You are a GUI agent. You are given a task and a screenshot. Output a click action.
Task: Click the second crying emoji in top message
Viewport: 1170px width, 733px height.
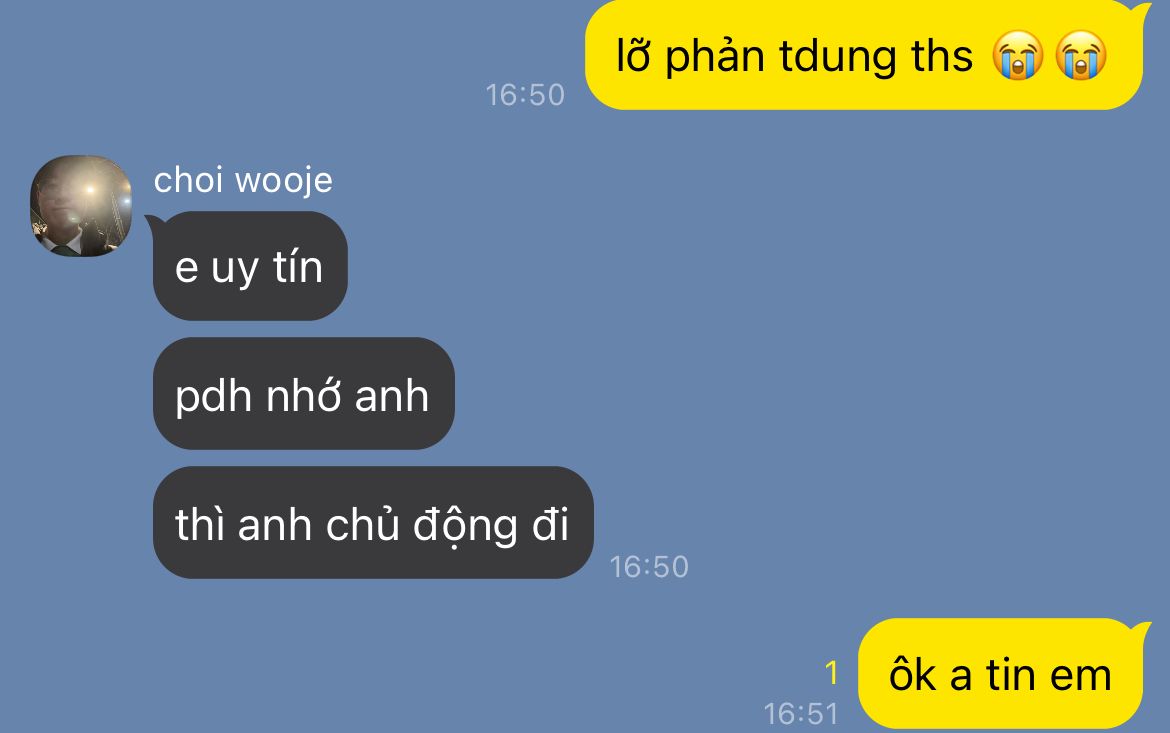coord(1080,56)
